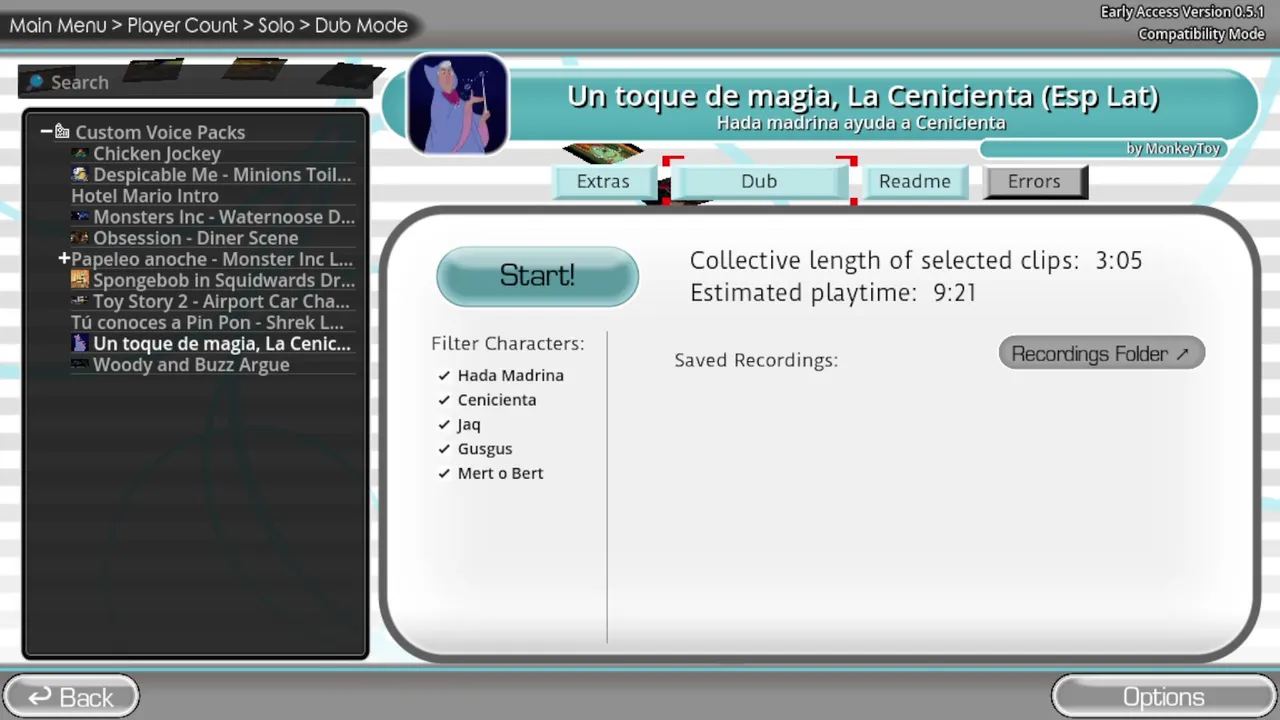
Task: Click Main Menu in the breadcrumb
Action: (58, 25)
